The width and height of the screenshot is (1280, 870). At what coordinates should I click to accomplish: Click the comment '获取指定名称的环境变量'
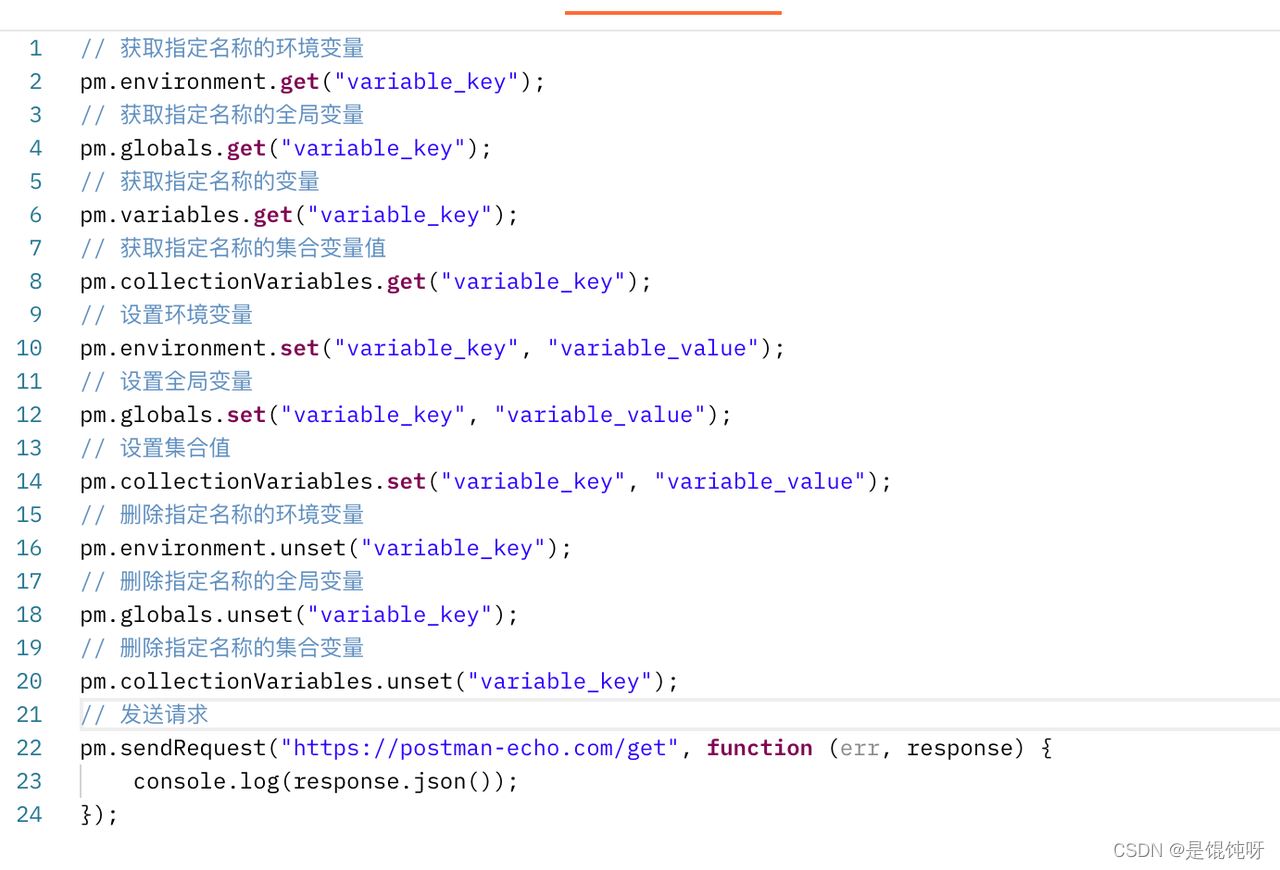(242, 48)
